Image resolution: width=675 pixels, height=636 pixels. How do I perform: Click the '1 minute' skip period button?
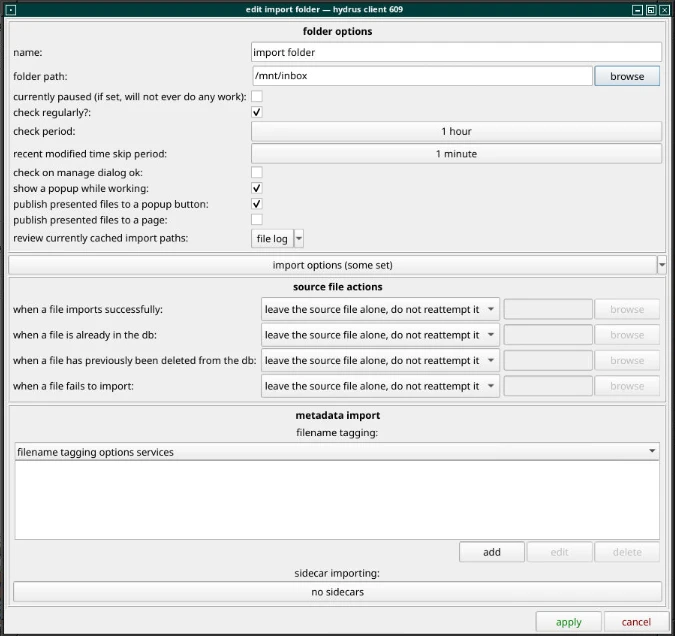click(456, 154)
